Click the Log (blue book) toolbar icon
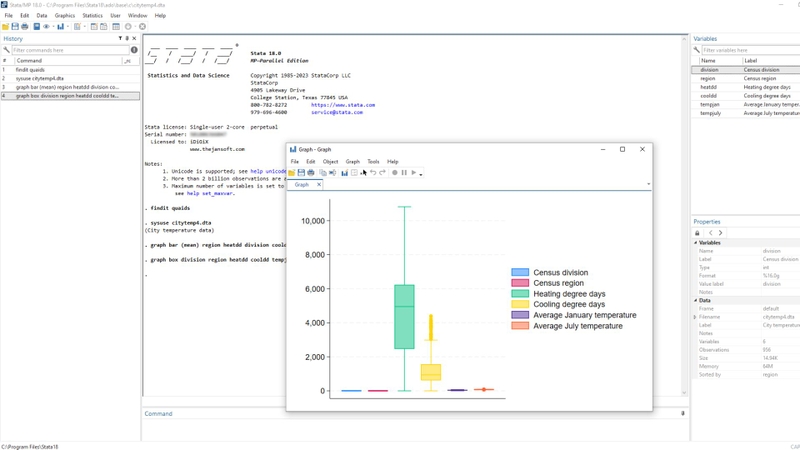 coord(37,27)
